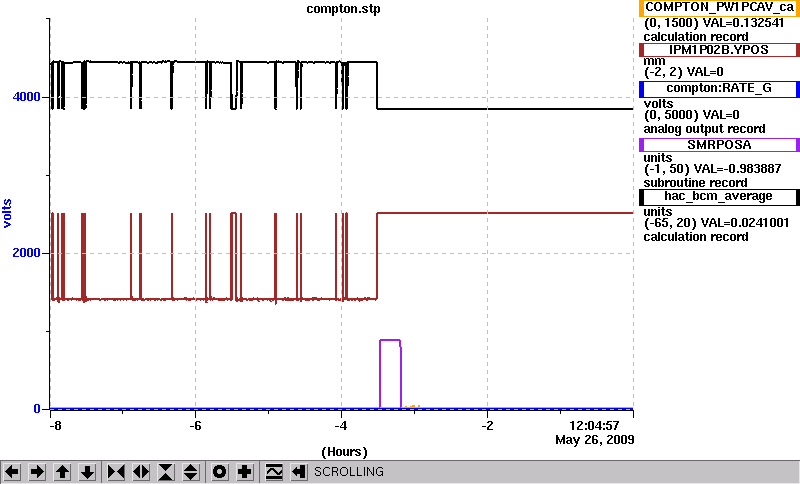Select the IPM1P02B.YPOS curve legend entry

click(719, 49)
